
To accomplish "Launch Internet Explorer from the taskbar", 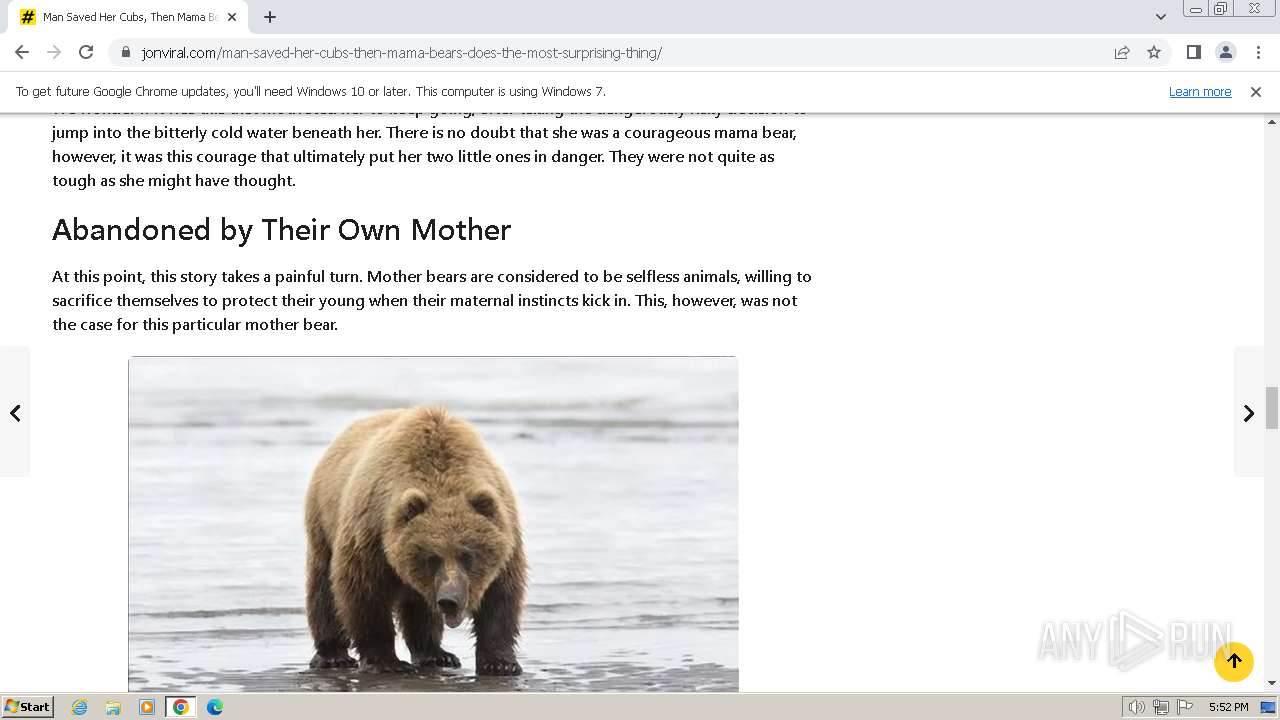I will [80, 707].
